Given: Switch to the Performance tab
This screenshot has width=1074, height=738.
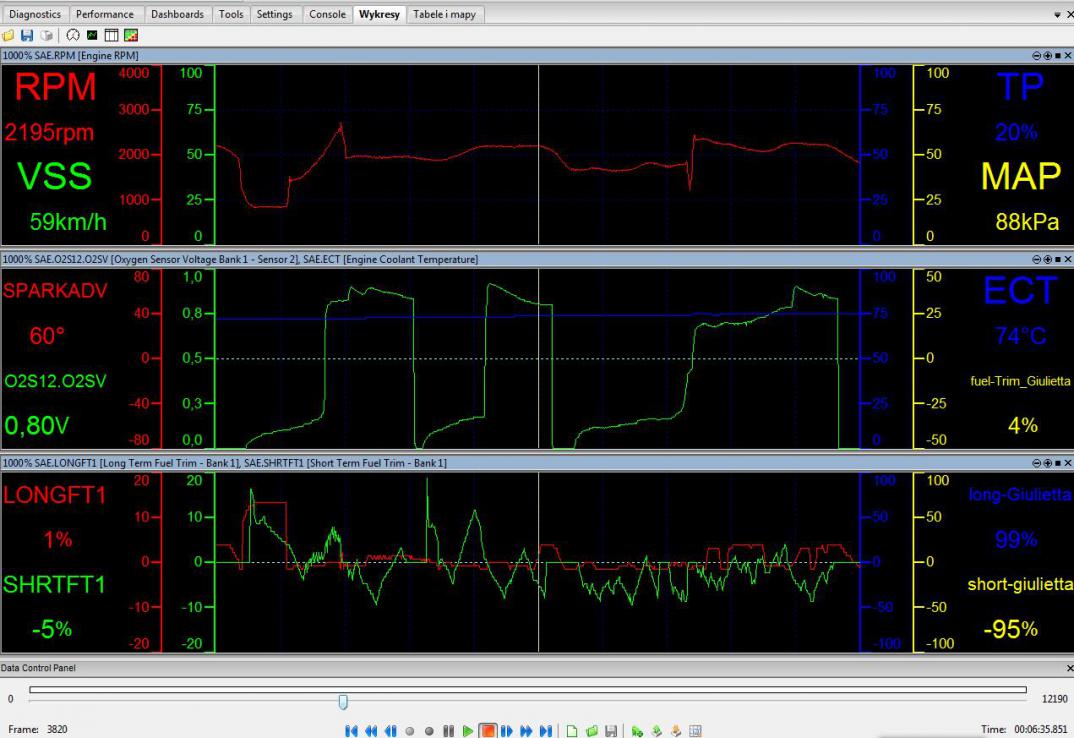Looking at the screenshot, I should [x=105, y=14].
